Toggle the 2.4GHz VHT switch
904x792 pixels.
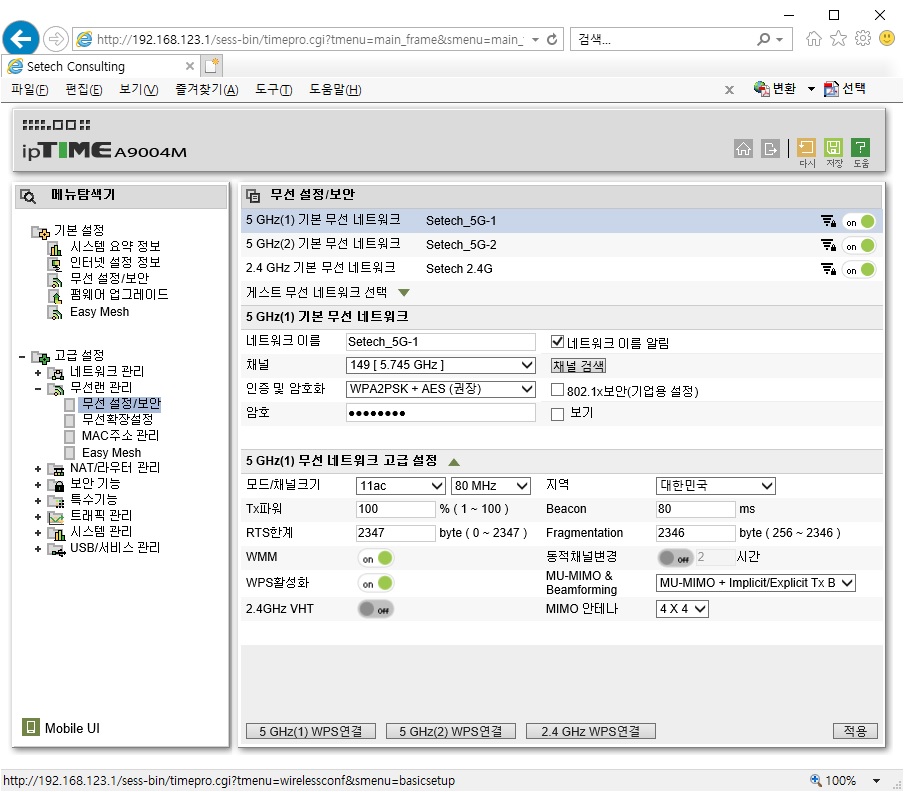pos(376,609)
